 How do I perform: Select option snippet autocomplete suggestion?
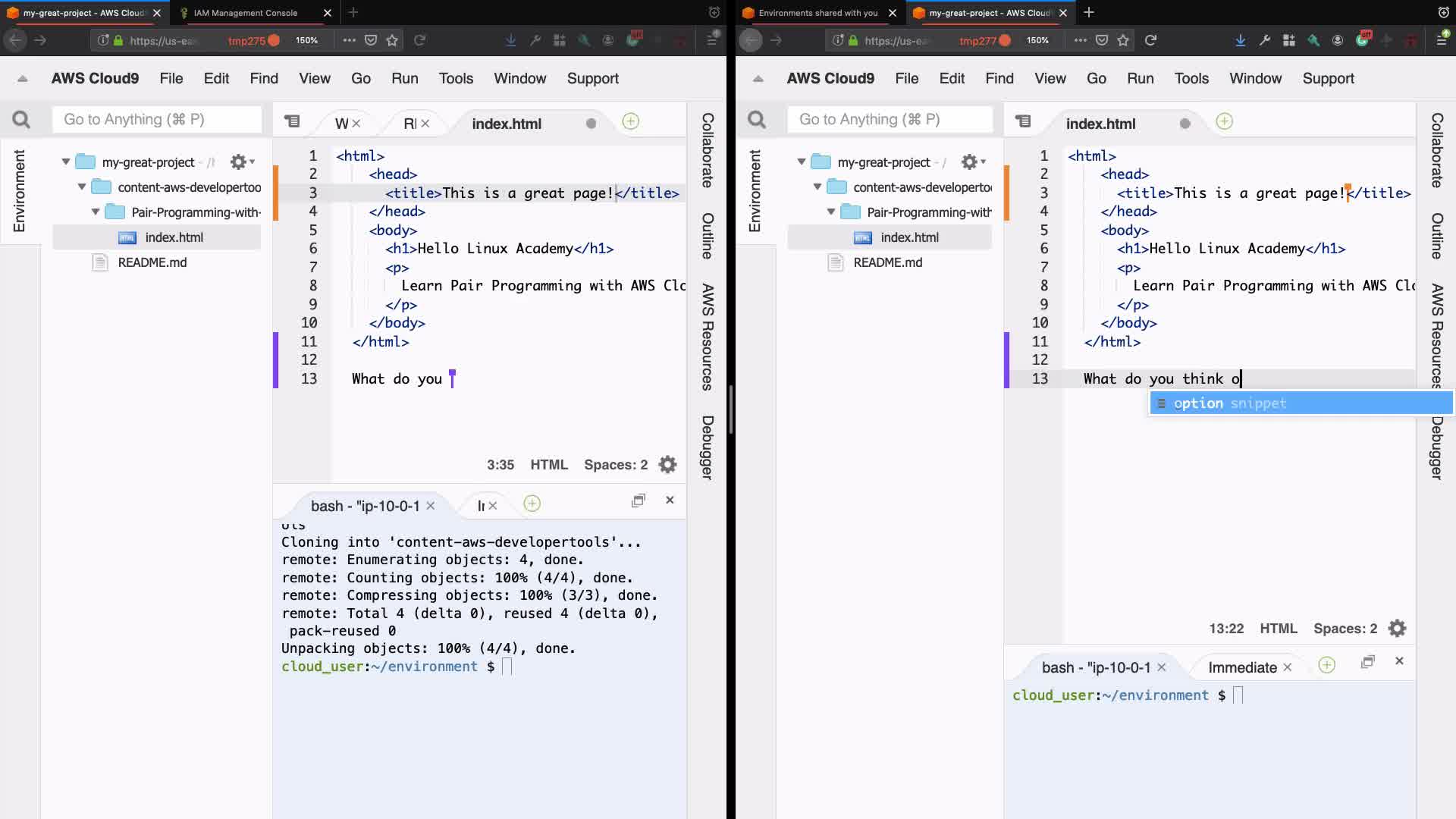point(1228,403)
